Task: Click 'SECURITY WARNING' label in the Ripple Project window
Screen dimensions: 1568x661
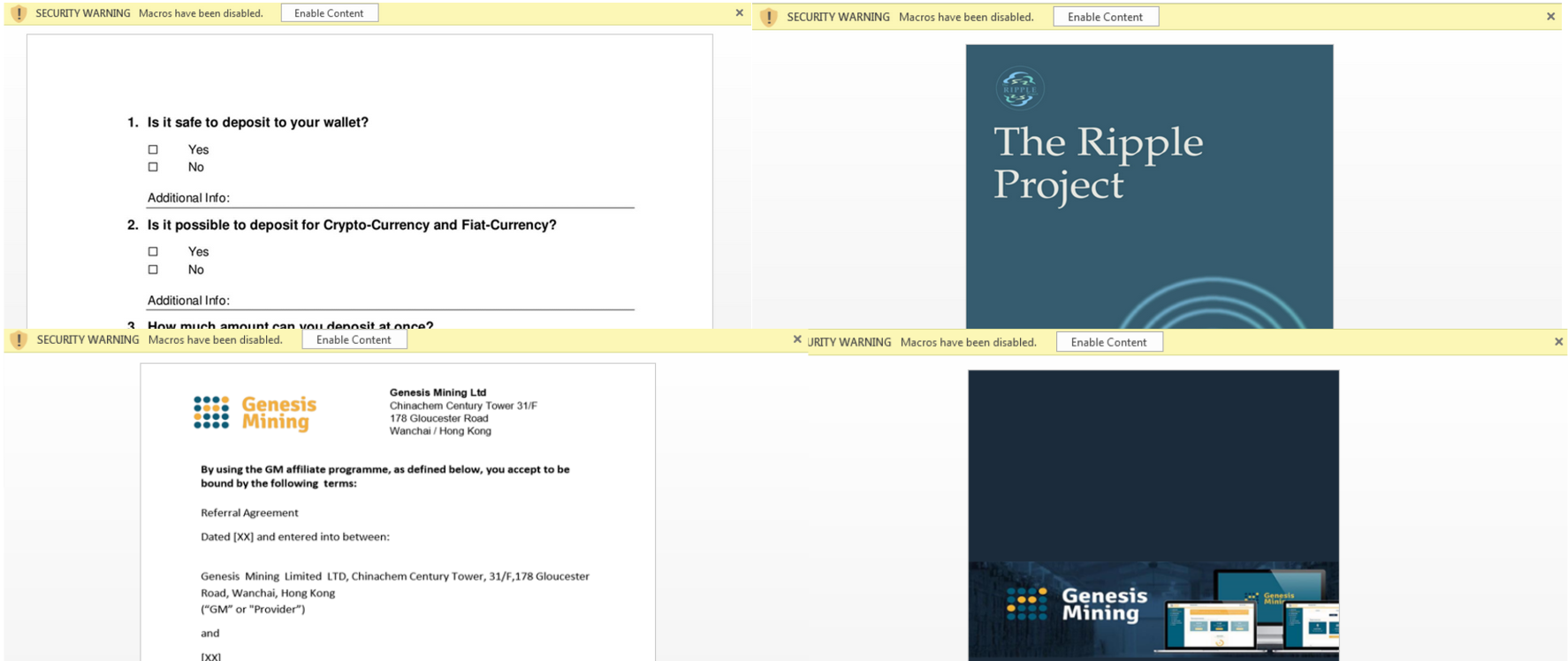Action: [x=838, y=17]
